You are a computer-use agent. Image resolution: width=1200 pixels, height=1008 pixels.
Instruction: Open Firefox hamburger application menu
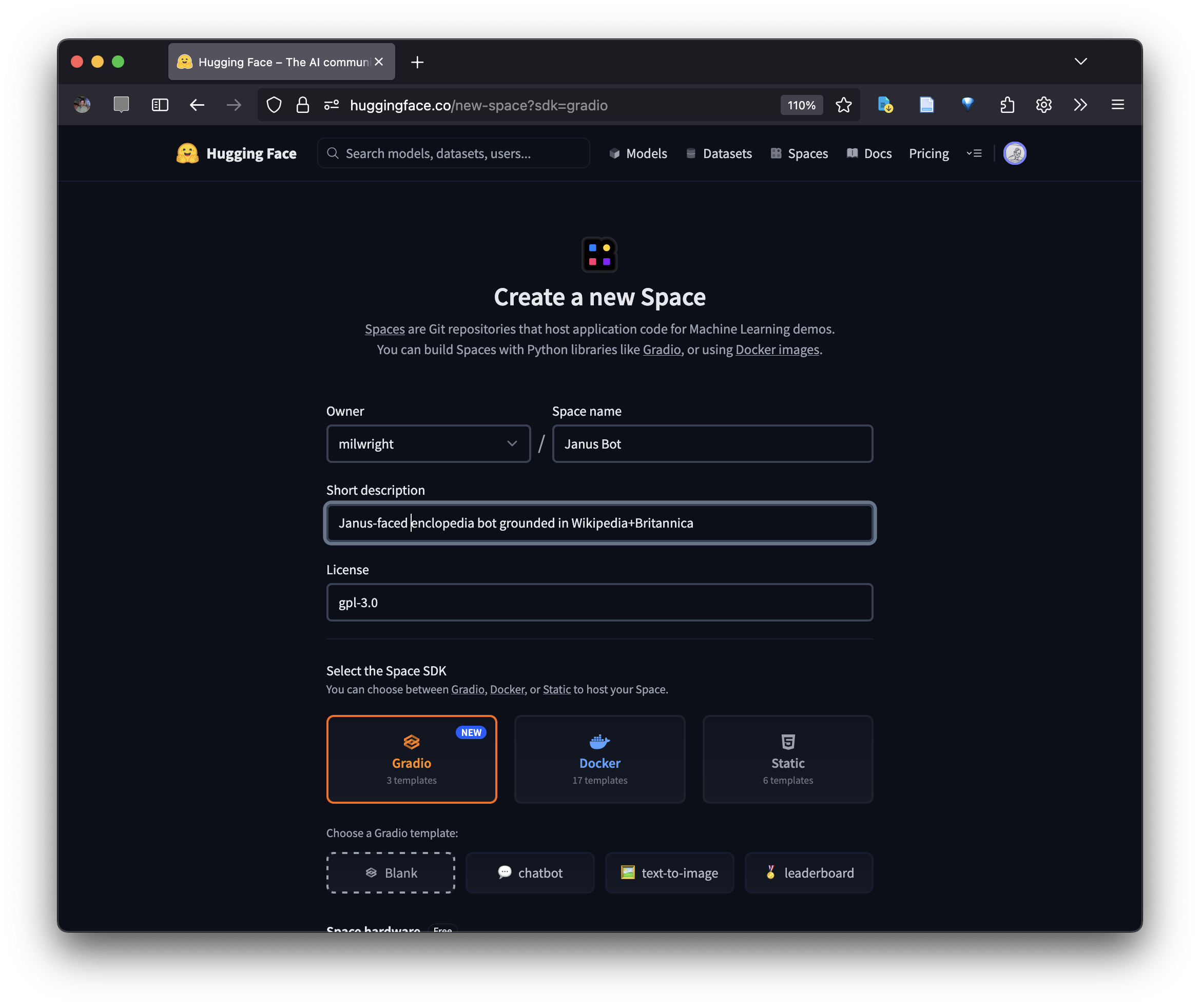click(x=1117, y=105)
